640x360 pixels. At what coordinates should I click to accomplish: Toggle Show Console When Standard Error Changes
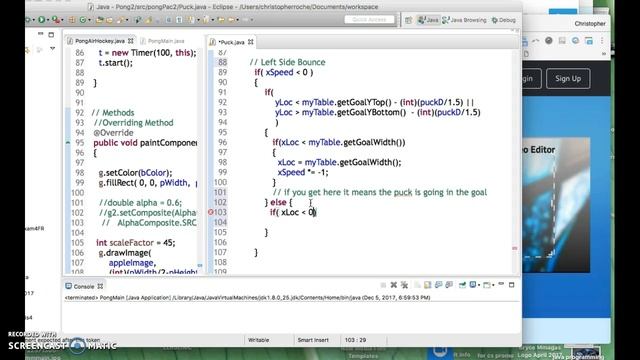[x=449, y=285]
